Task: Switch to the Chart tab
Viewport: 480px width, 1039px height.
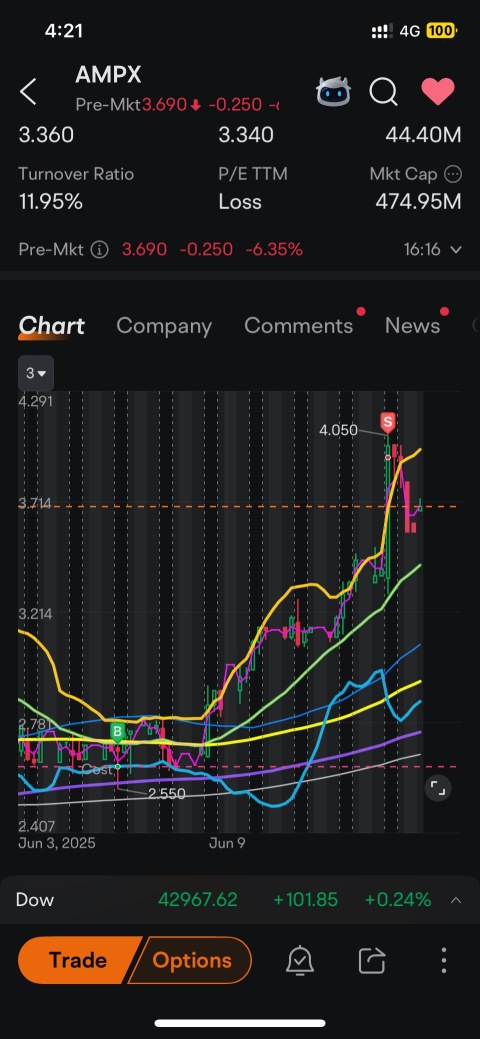Action: click(x=52, y=325)
